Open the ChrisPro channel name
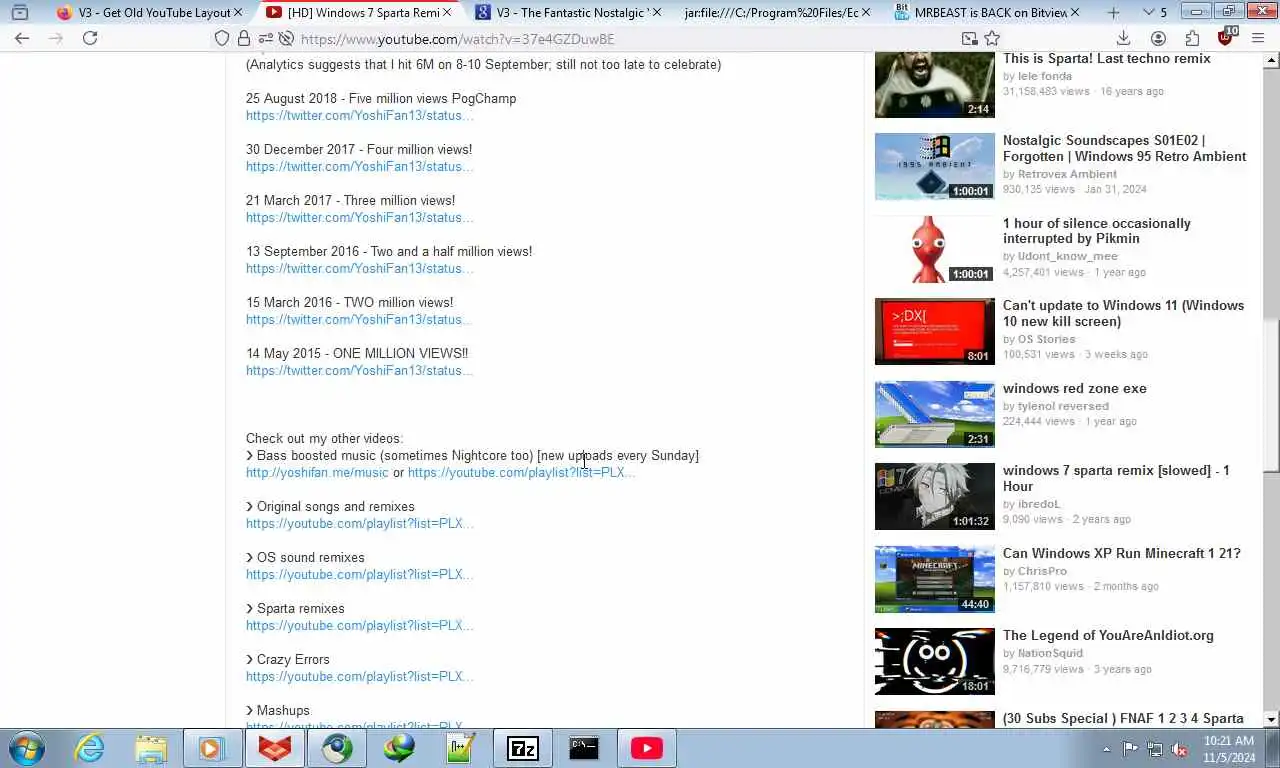Screen dimensions: 1280x768 1042,571
